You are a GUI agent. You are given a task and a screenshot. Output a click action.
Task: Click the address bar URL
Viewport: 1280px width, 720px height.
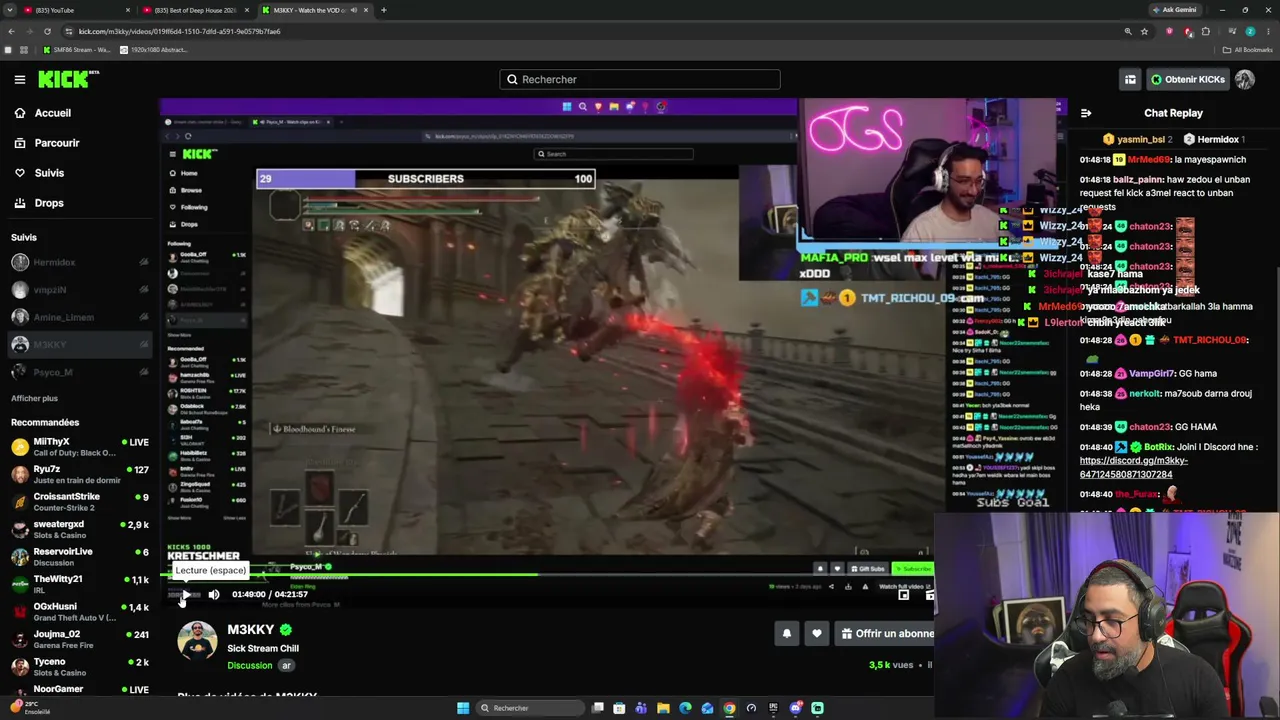tap(180, 31)
